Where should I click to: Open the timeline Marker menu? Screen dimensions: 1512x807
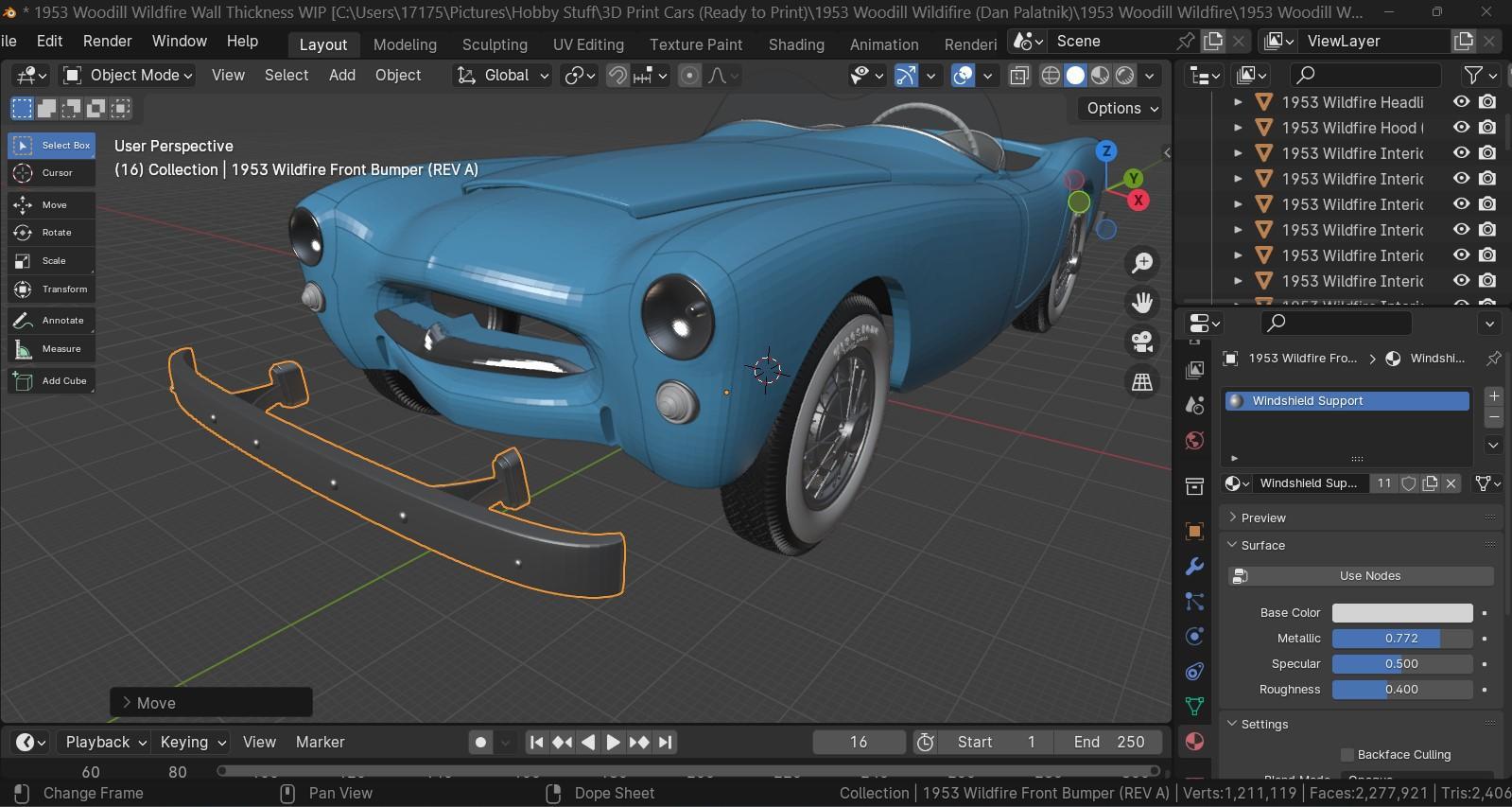pyautogui.click(x=320, y=743)
